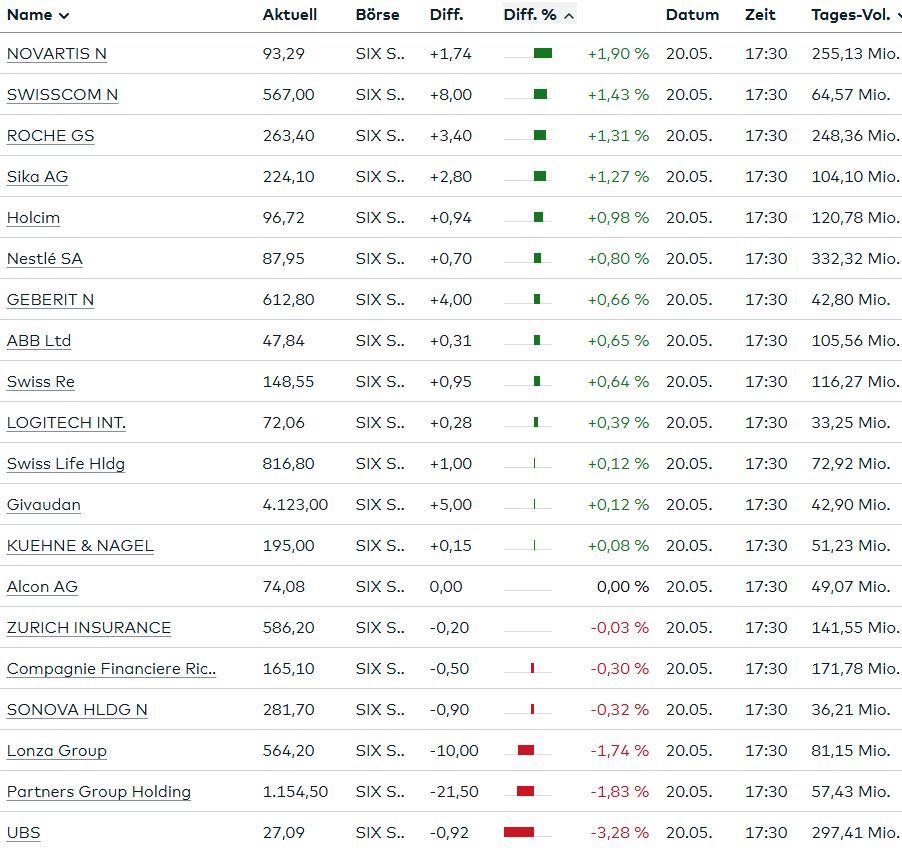Sort by the Börse column header
Viewport: 902px width, 852px height.
(377, 15)
